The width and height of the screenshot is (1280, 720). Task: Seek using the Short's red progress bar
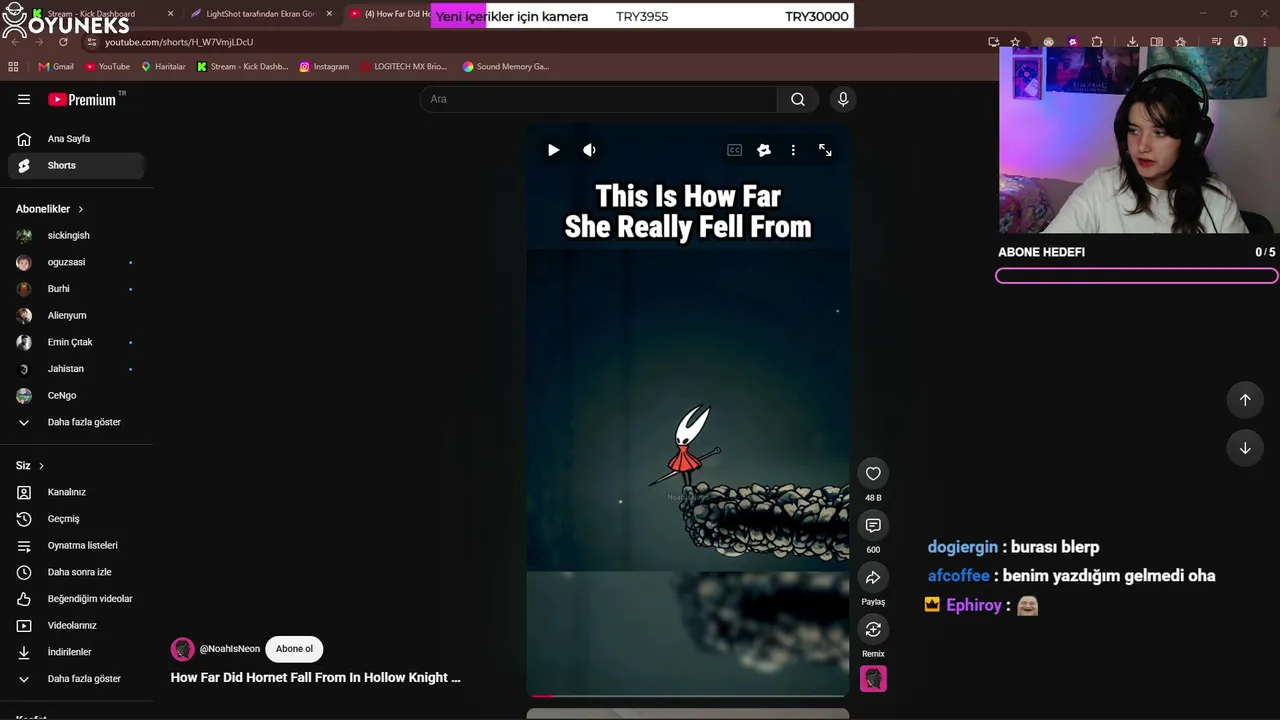[x=688, y=695]
